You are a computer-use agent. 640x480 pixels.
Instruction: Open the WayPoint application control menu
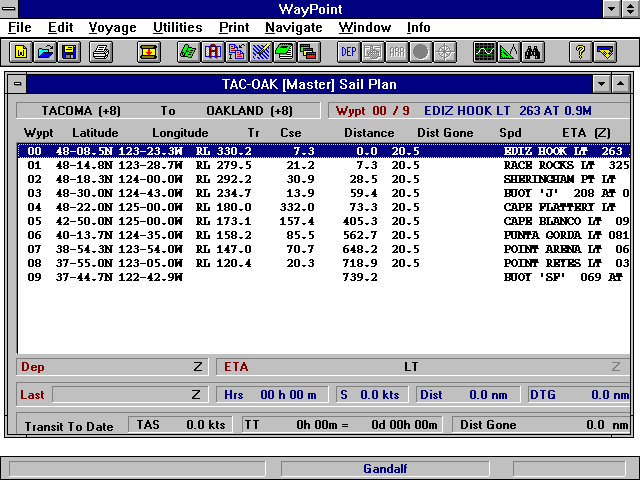9,9
